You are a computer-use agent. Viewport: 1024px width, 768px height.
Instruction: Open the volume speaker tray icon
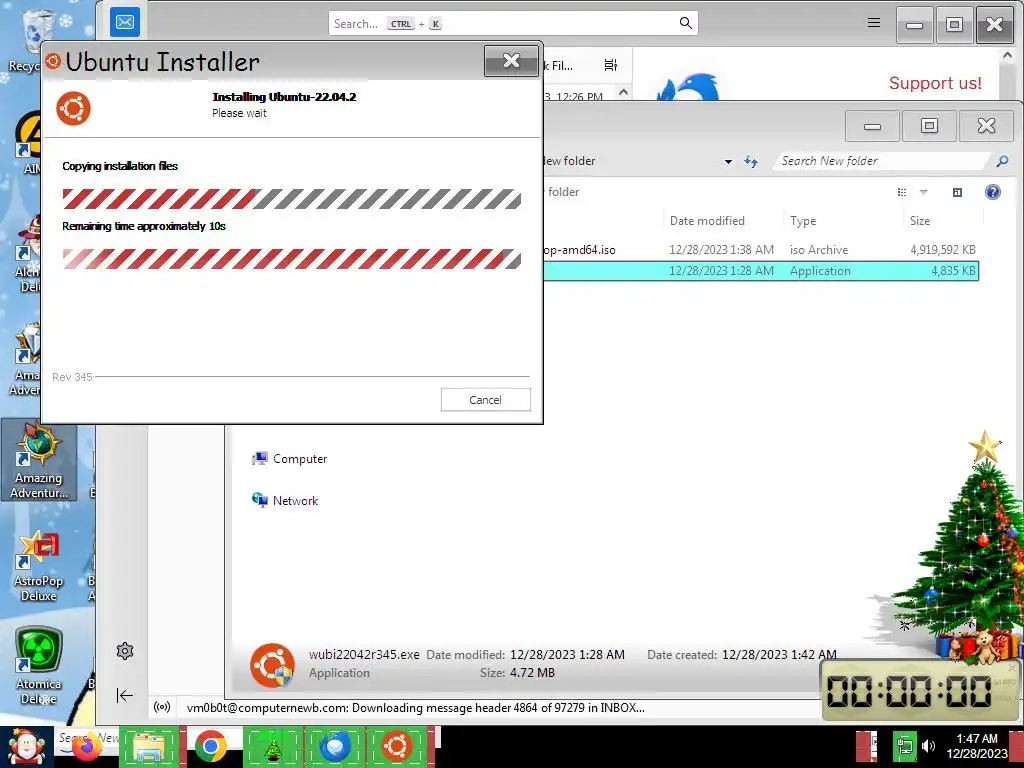[x=928, y=746]
